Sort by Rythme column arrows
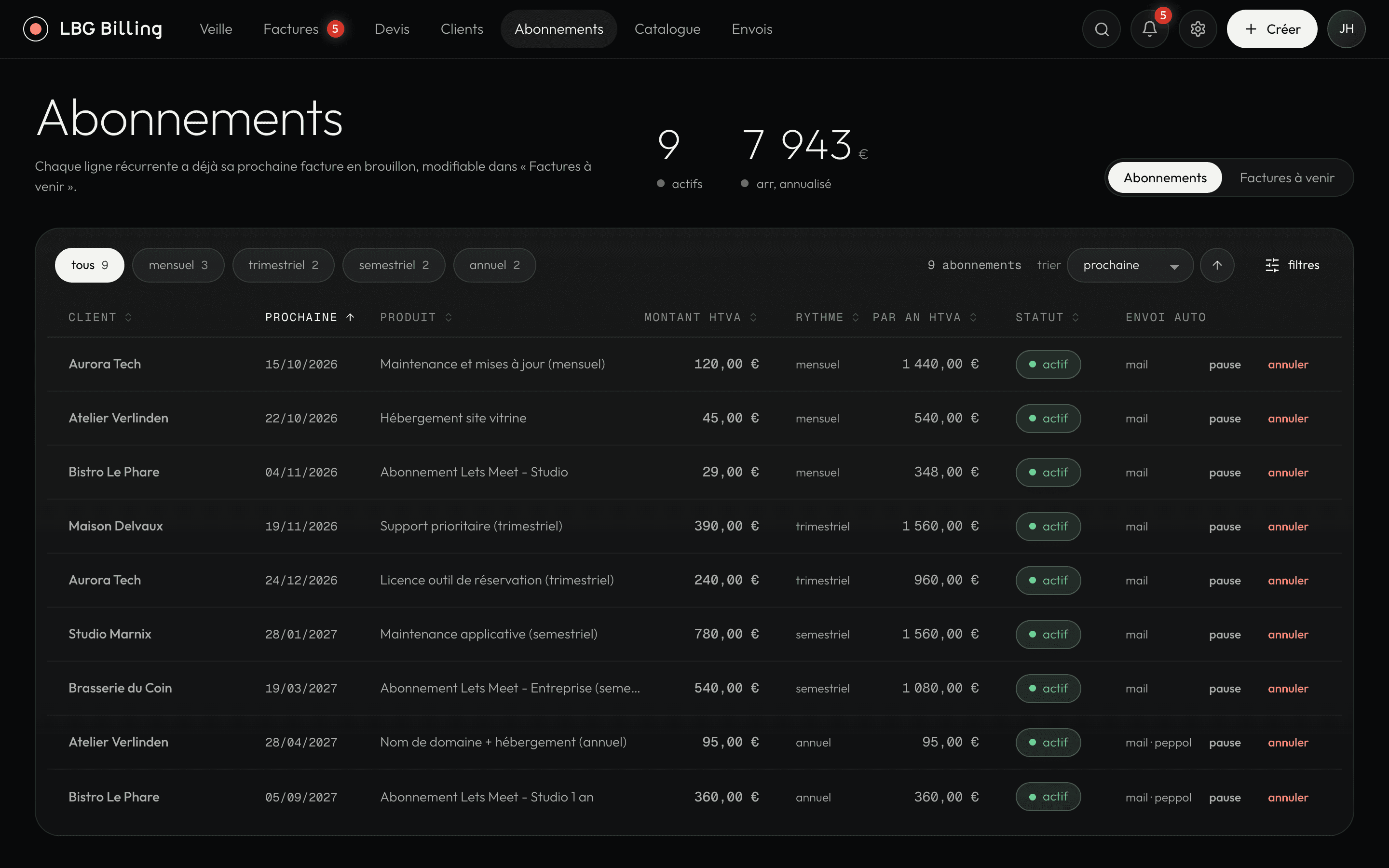This screenshot has height=868, width=1389. (x=856, y=317)
